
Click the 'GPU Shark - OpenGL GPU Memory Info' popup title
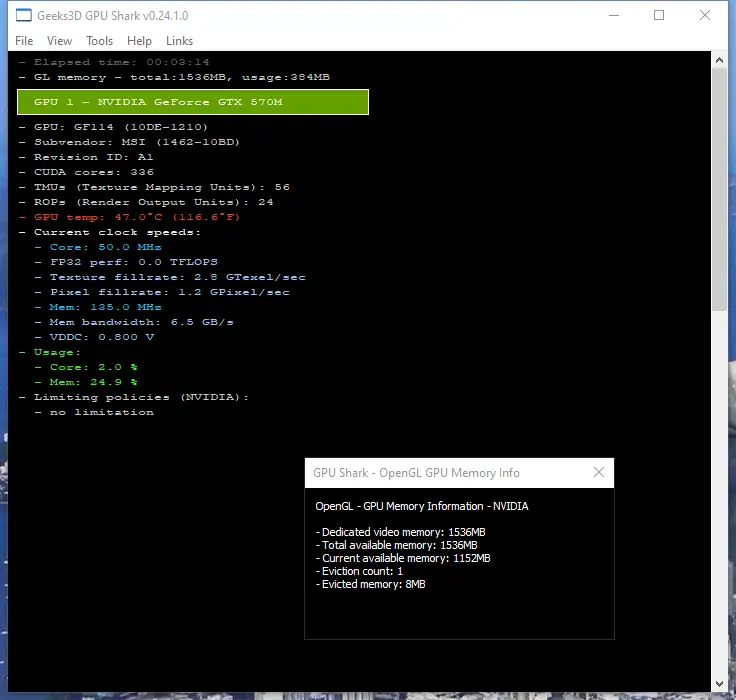pos(416,473)
